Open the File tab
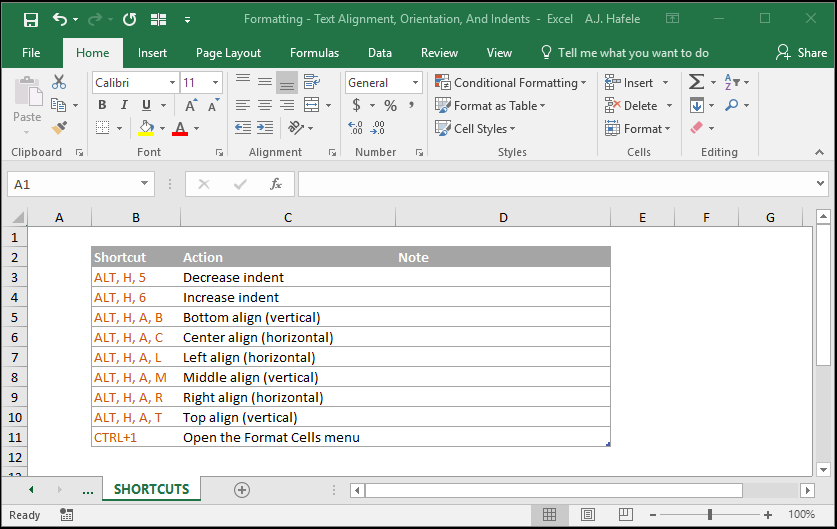 pos(31,53)
